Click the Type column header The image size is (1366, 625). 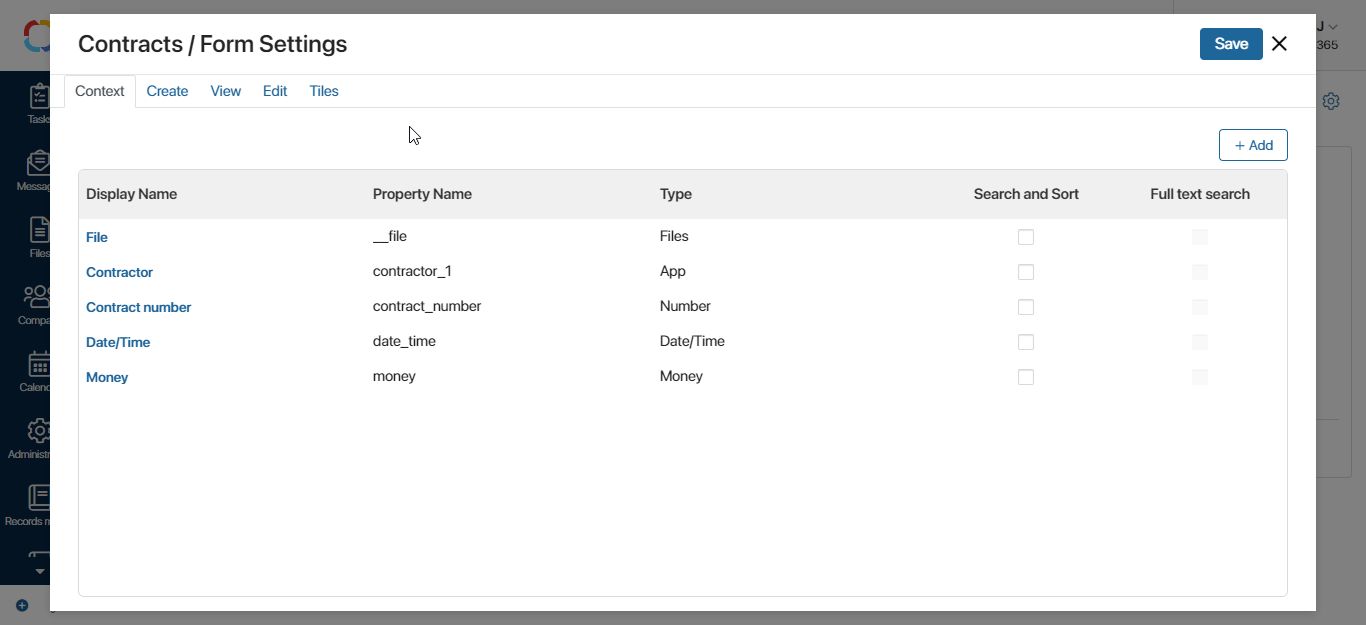pyautogui.click(x=676, y=194)
